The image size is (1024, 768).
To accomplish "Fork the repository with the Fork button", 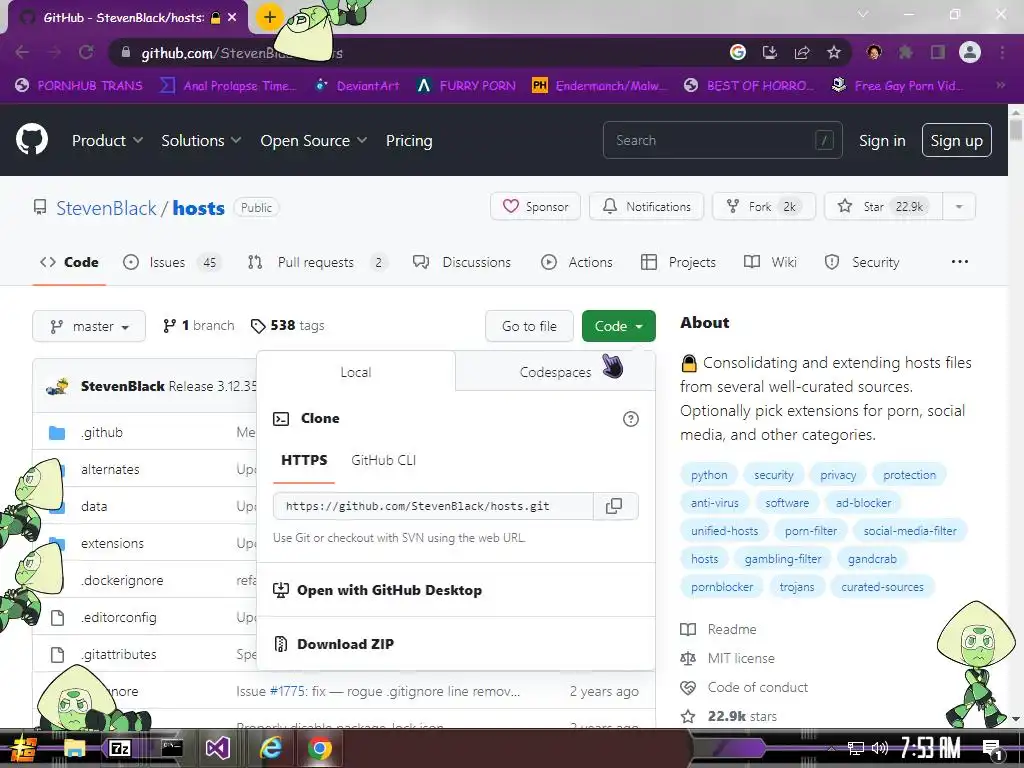I will click(763, 206).
